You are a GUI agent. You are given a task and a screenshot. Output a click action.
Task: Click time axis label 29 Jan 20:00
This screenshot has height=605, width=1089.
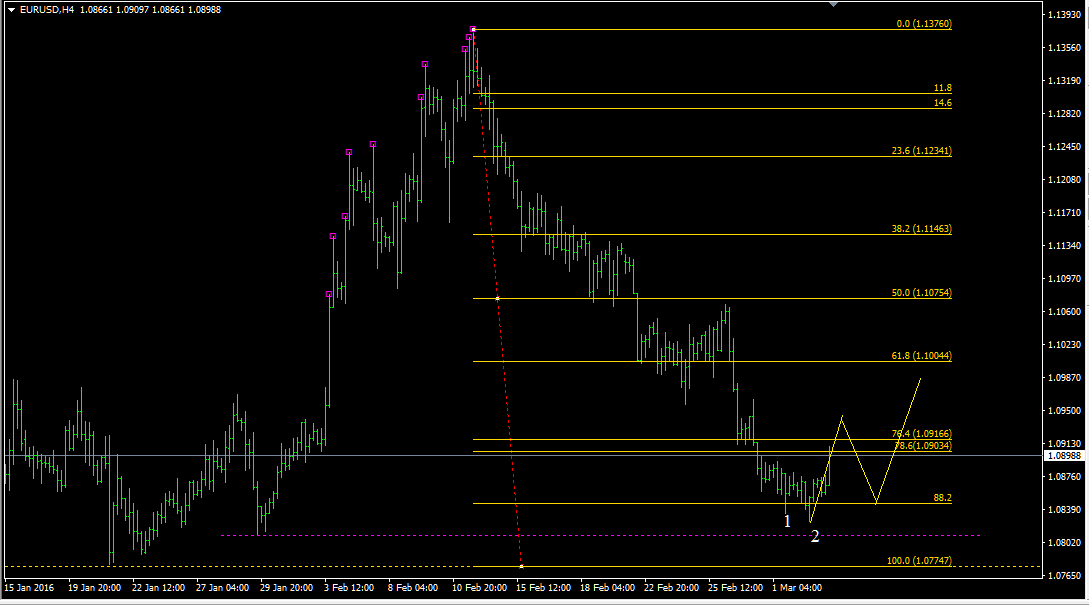(286, 588)
